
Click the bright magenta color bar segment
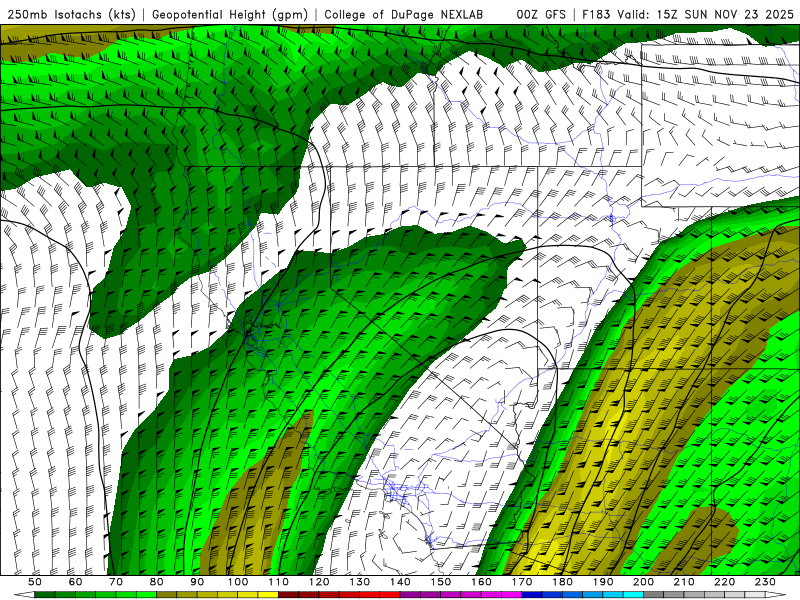pos(511,594)
